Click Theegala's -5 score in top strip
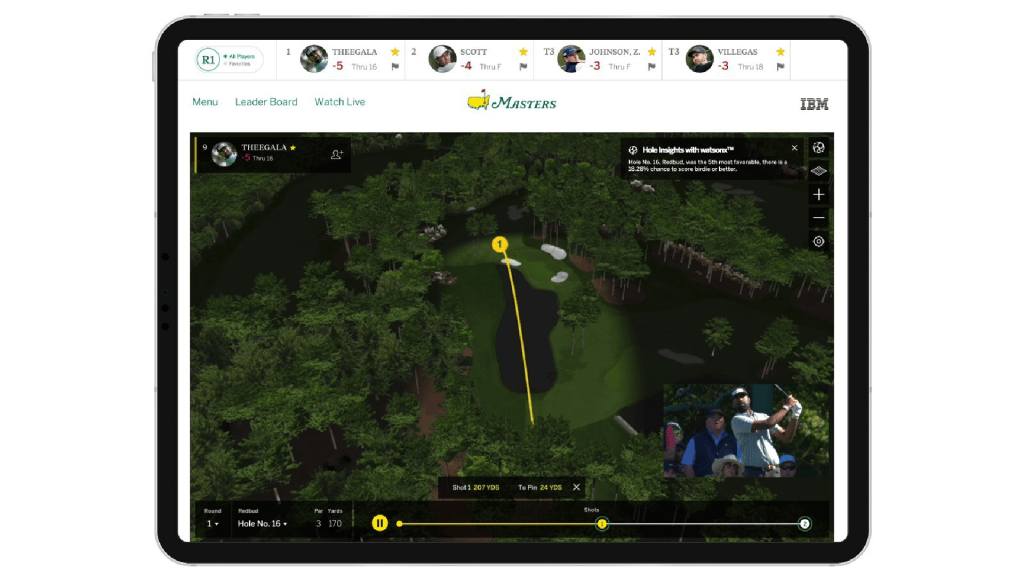The image size is (1024, 576). pos(338,66)
